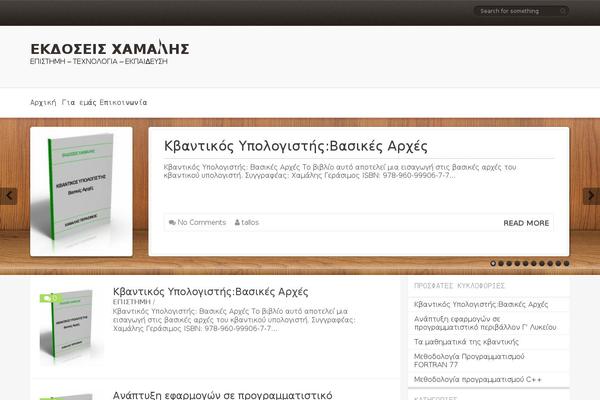This screenshot has height=400, width=600.
Task: Select the second slider pagination dot
Action: [x=501, y=263]
